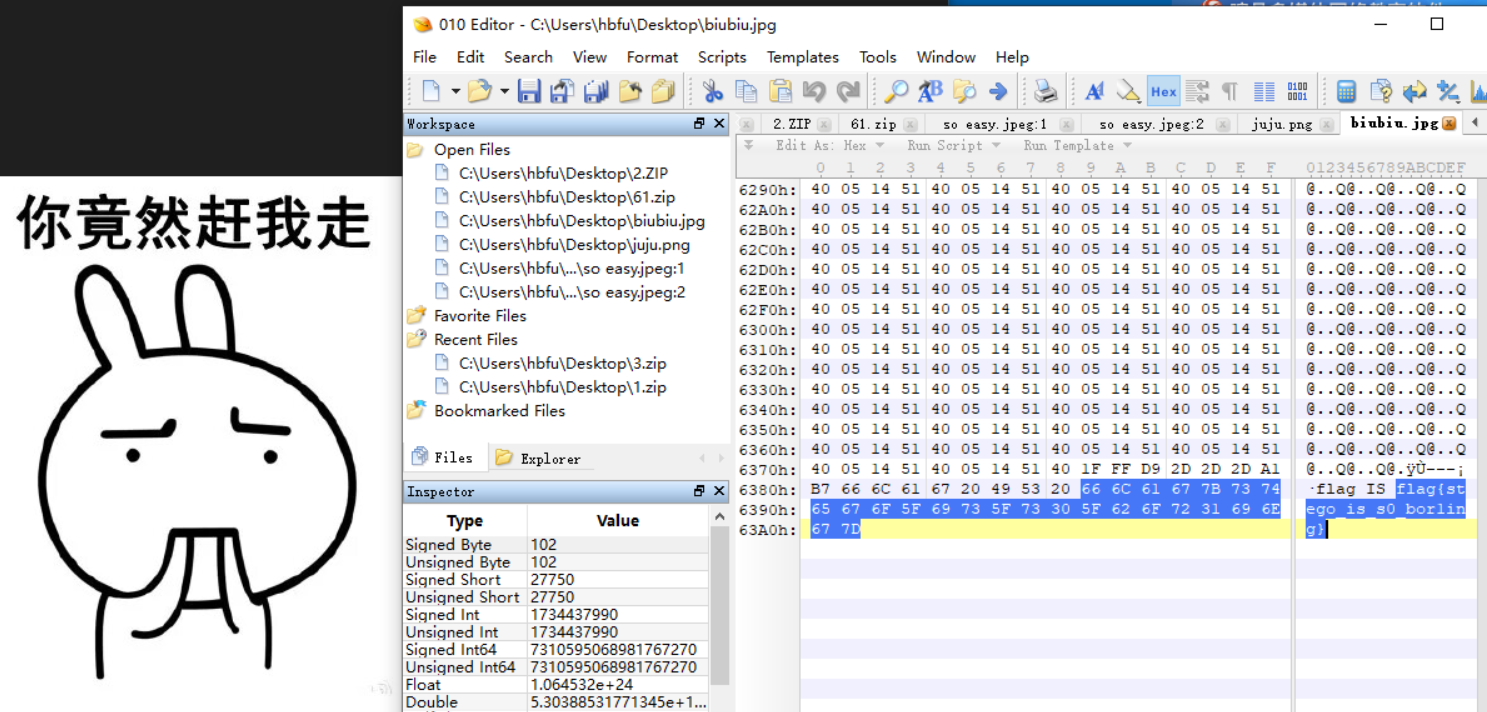Open the Help menu

(1012, 57)
